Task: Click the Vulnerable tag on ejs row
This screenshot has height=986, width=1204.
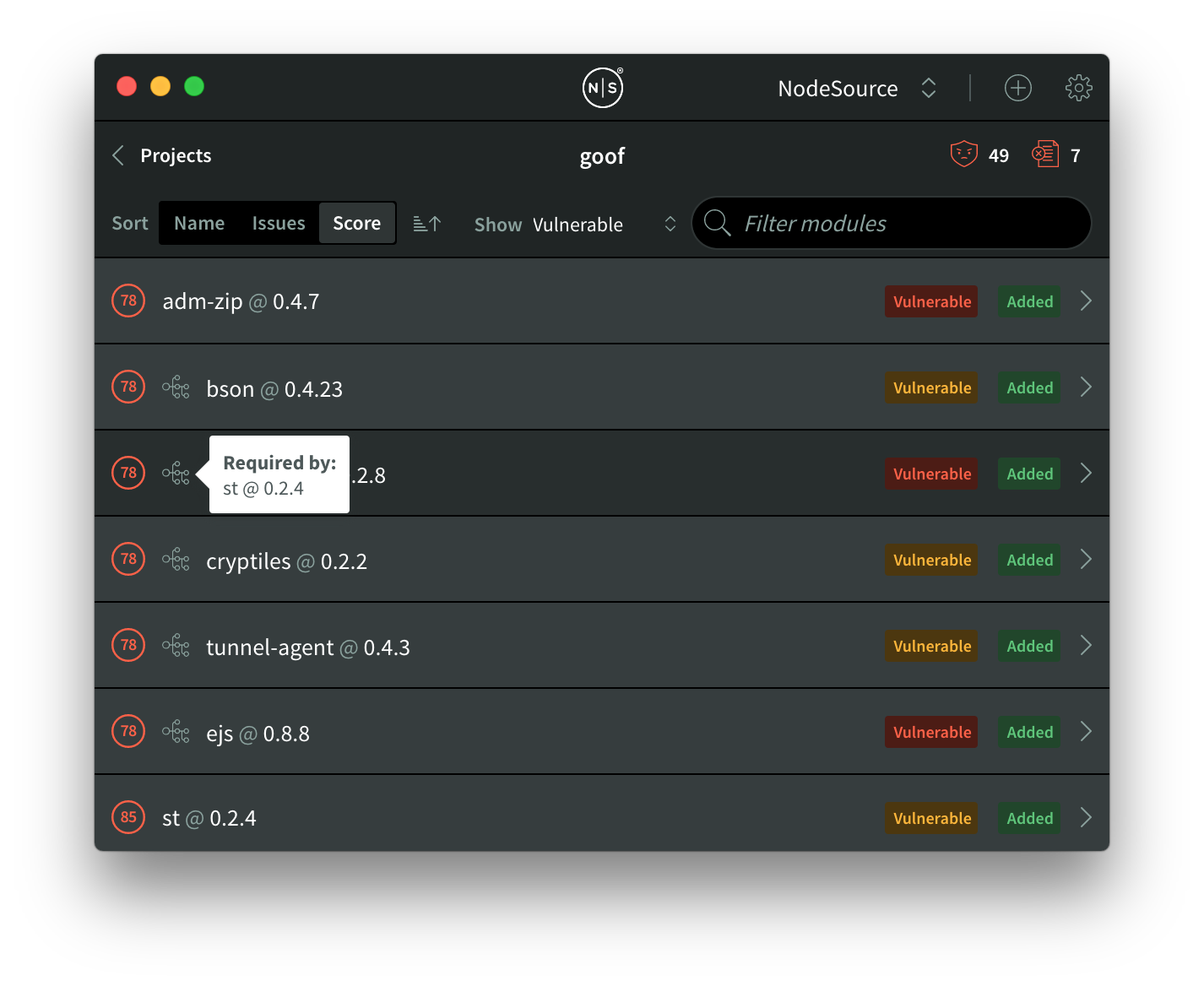Action: 931,732
